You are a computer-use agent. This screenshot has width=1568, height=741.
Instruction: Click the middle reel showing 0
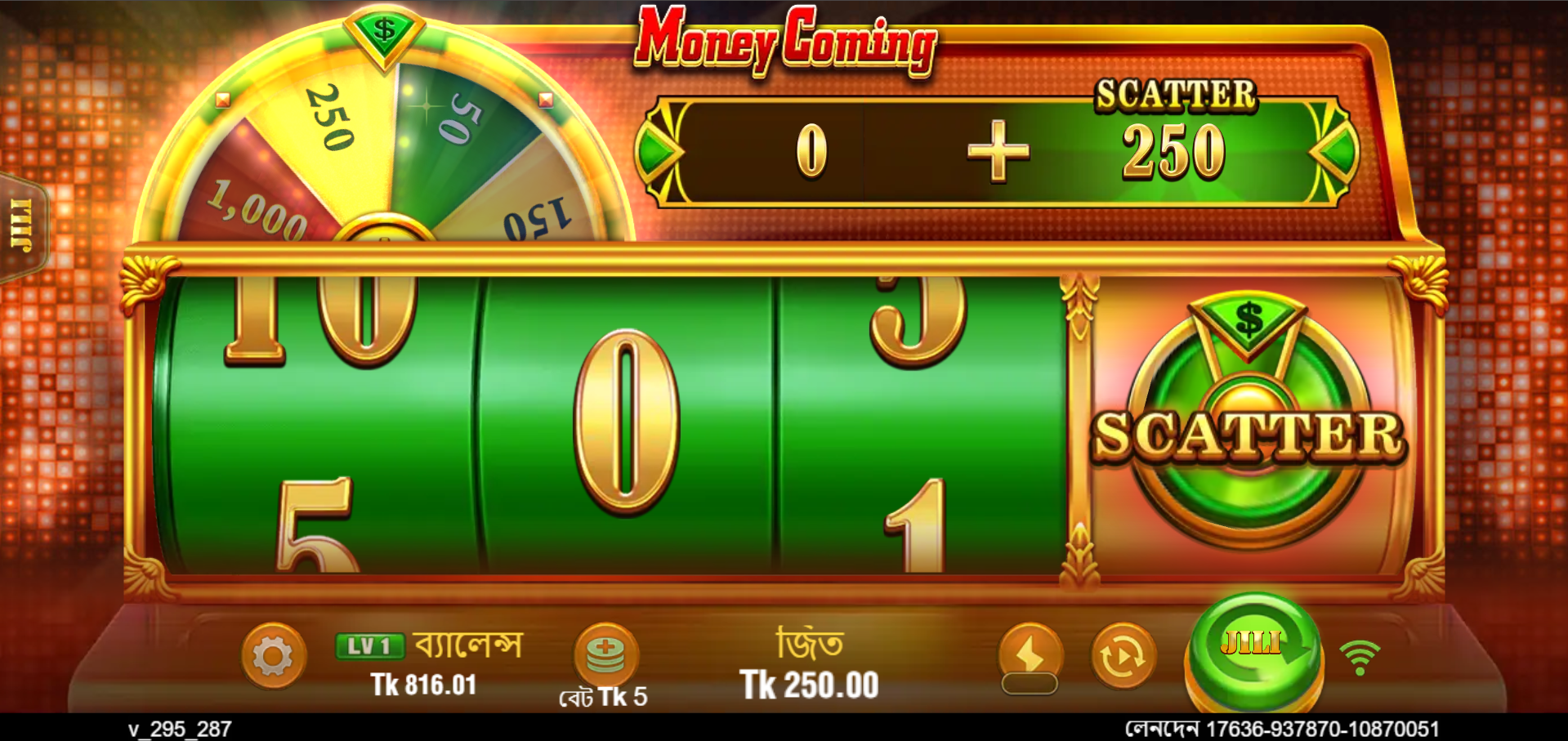[627, 424]
